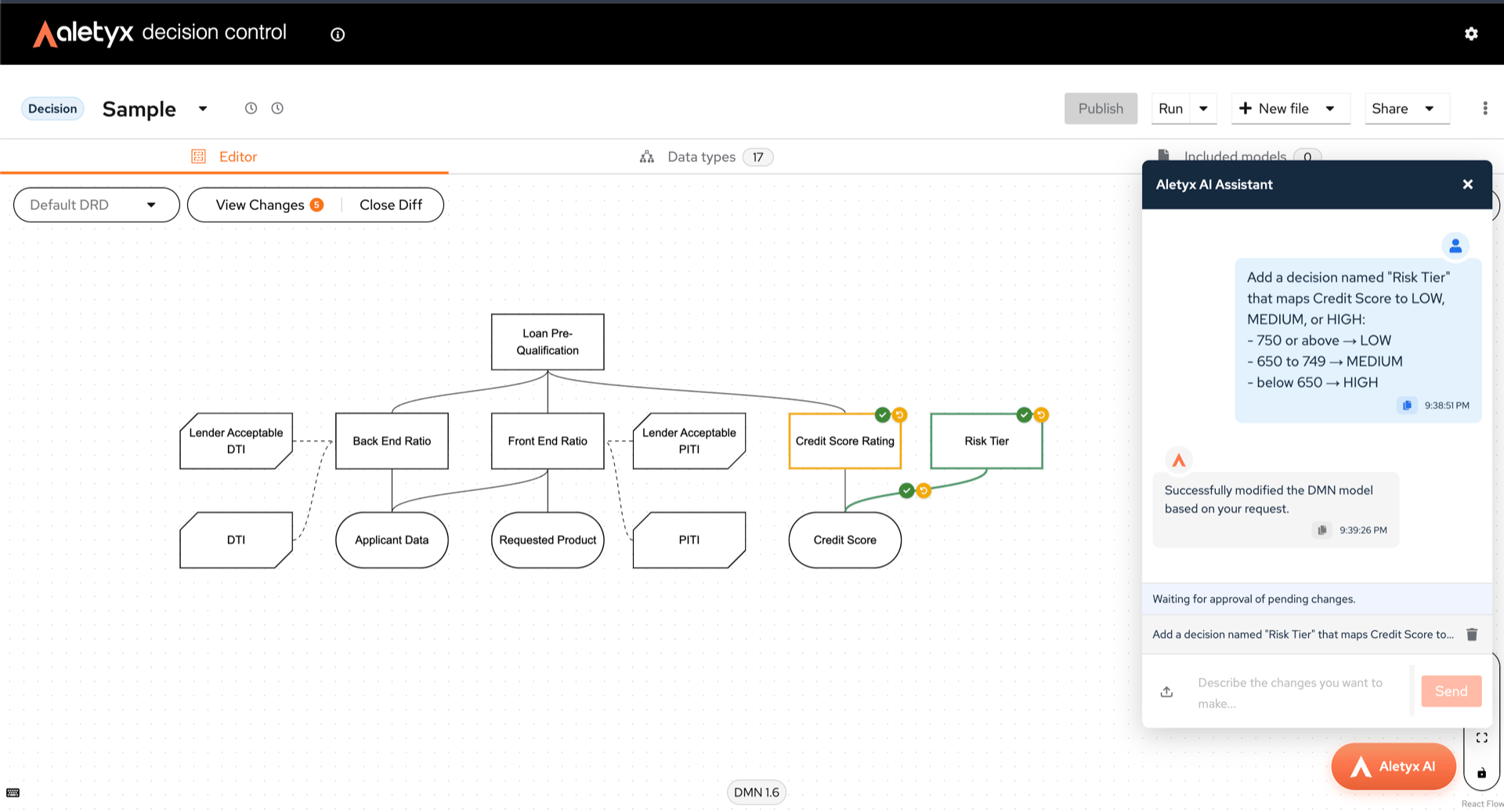Click the user avatar in chat
This screenshot has width=1504, height=812.
click(1455, 246)
